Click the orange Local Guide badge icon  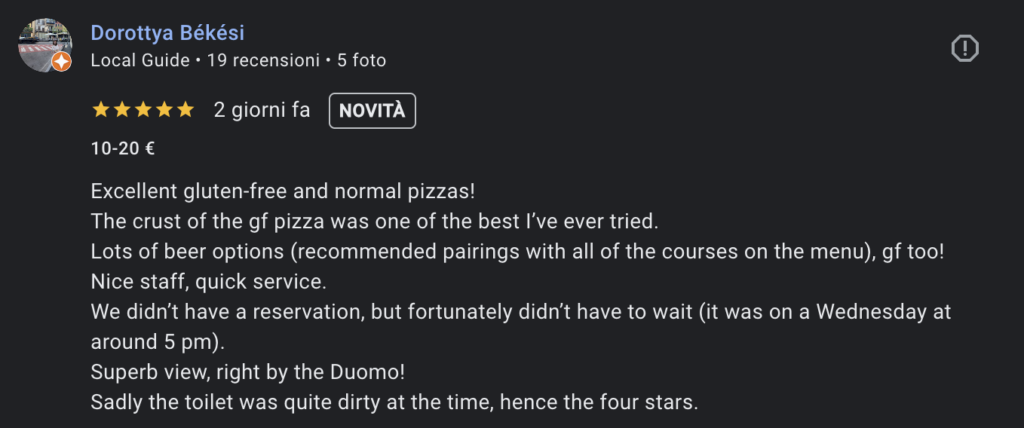tap(61, 62)
